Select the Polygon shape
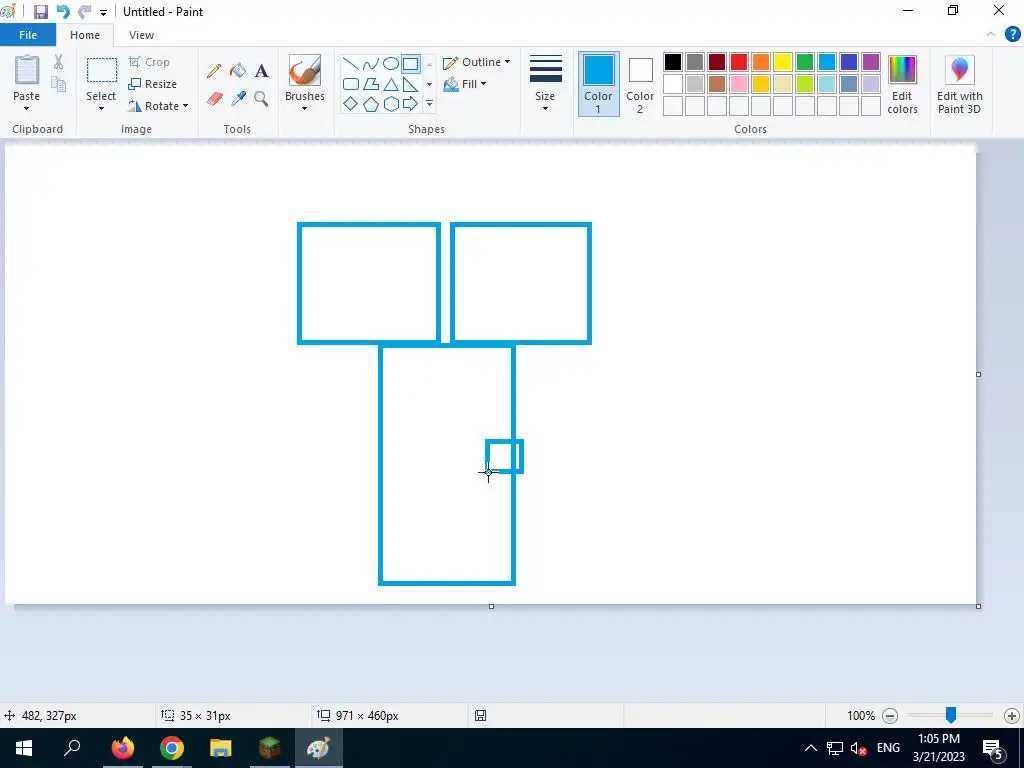 [x=371, y=84]
